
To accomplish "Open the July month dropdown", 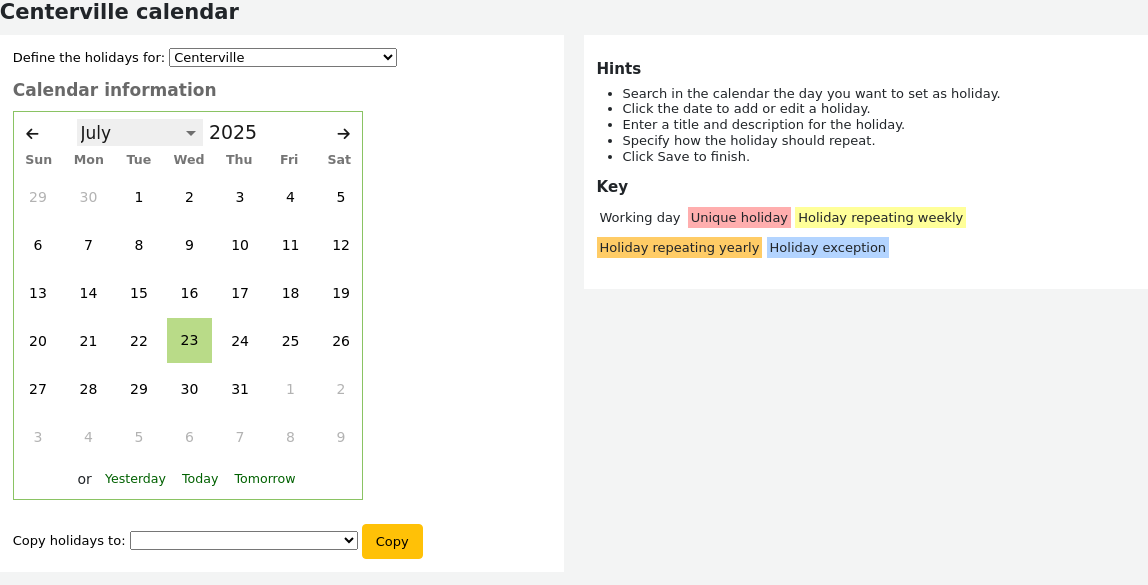I will pos(139,132).
